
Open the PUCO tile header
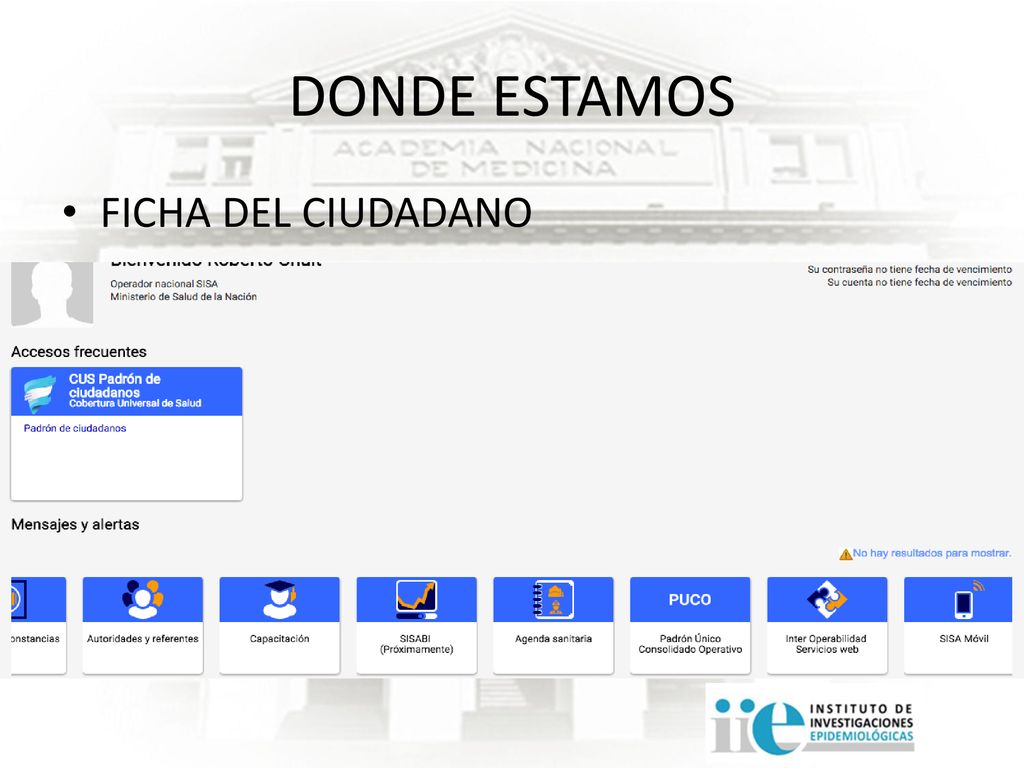(x=690, y=599)
